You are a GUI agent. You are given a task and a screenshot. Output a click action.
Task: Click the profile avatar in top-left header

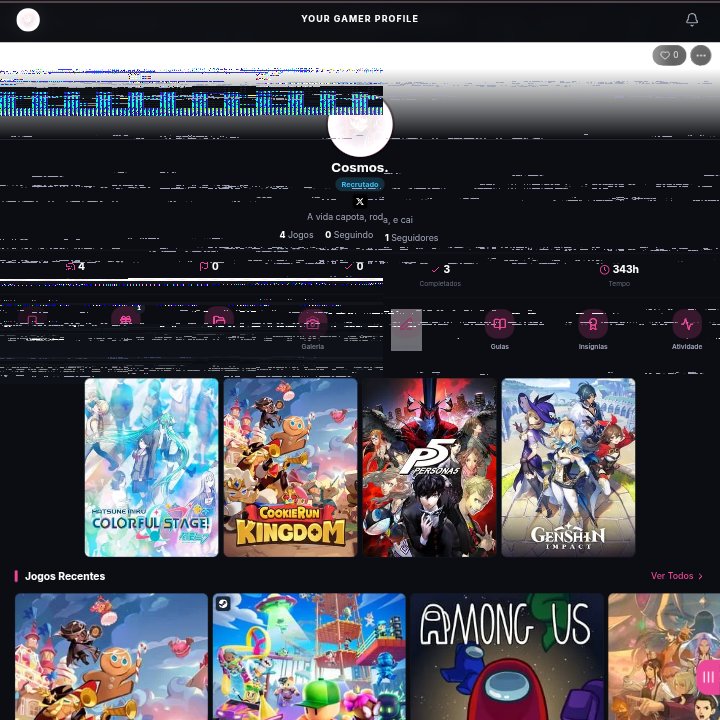point(28,20)
